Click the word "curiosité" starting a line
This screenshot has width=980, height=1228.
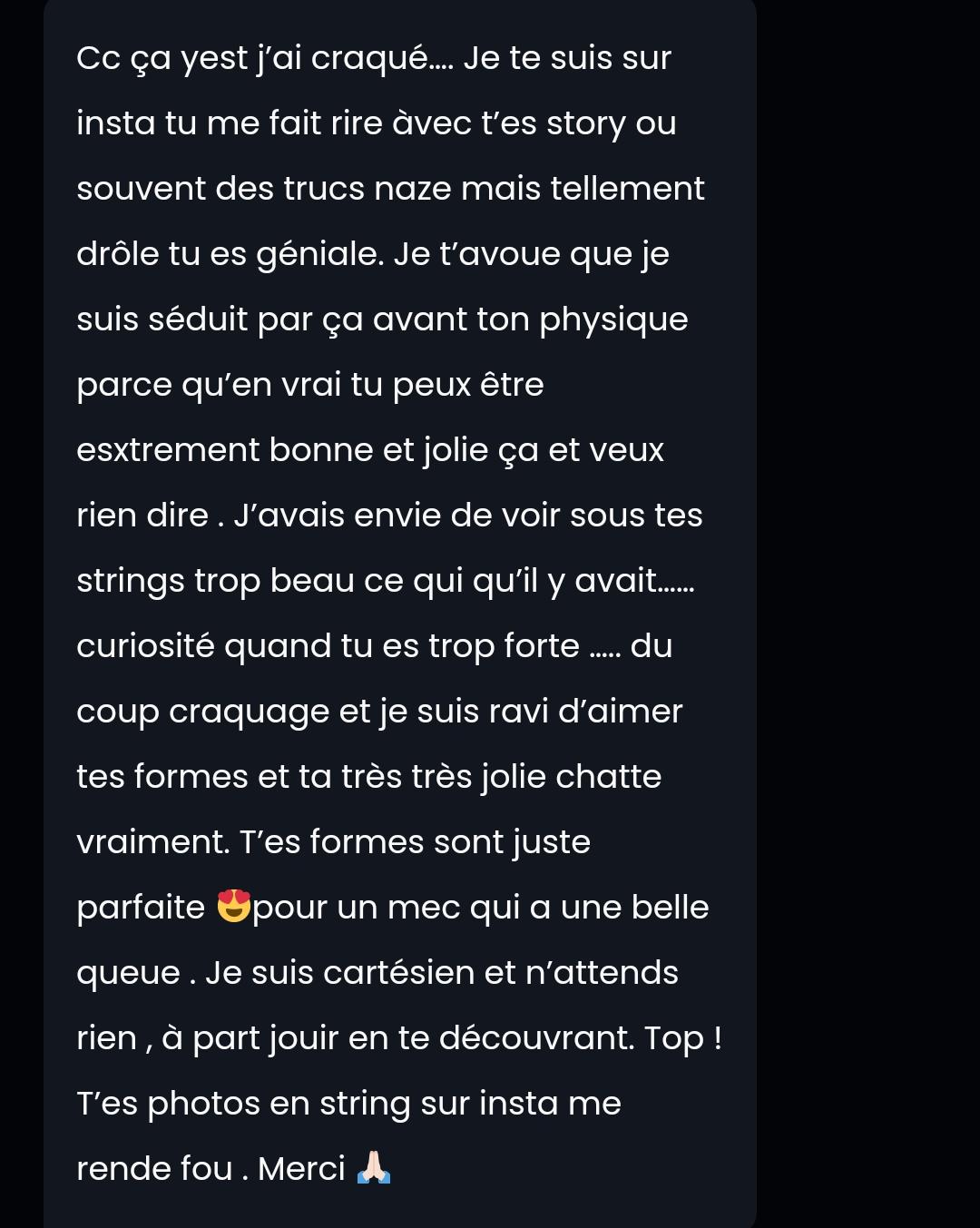pyautogui.click(x=145, y=646)
